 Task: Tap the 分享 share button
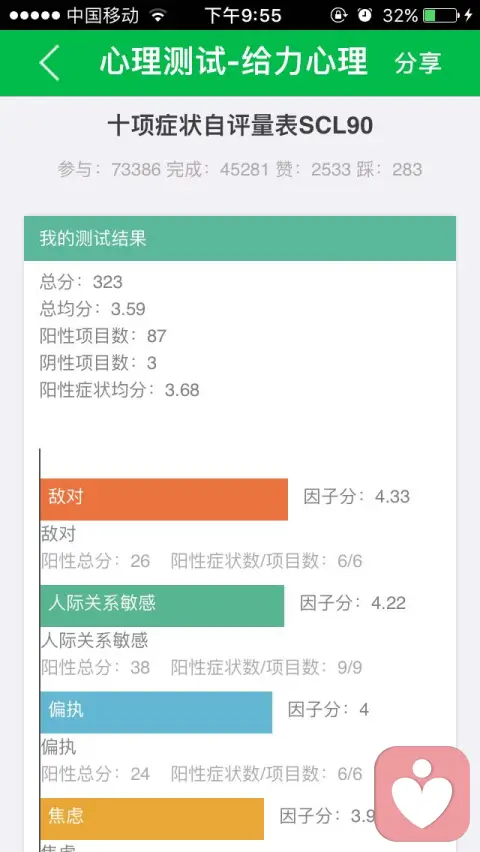[x=417, y=63]
